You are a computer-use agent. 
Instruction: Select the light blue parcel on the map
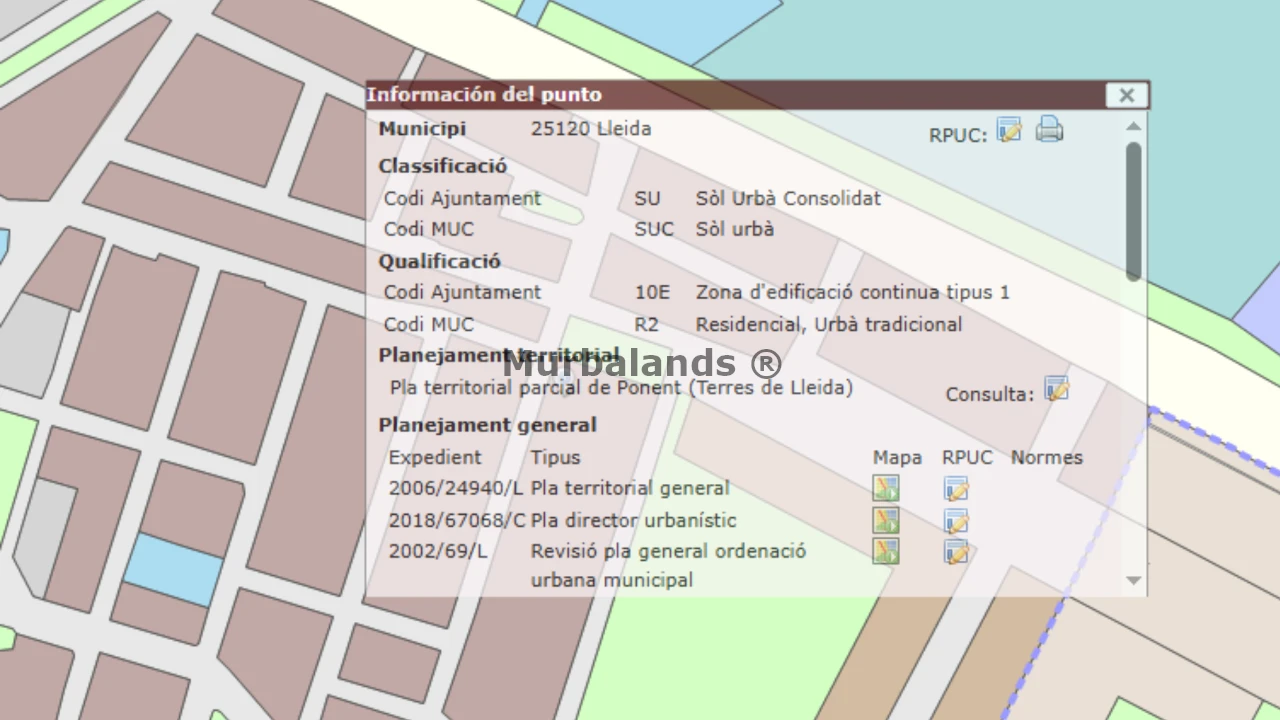(x=173, y=570)
